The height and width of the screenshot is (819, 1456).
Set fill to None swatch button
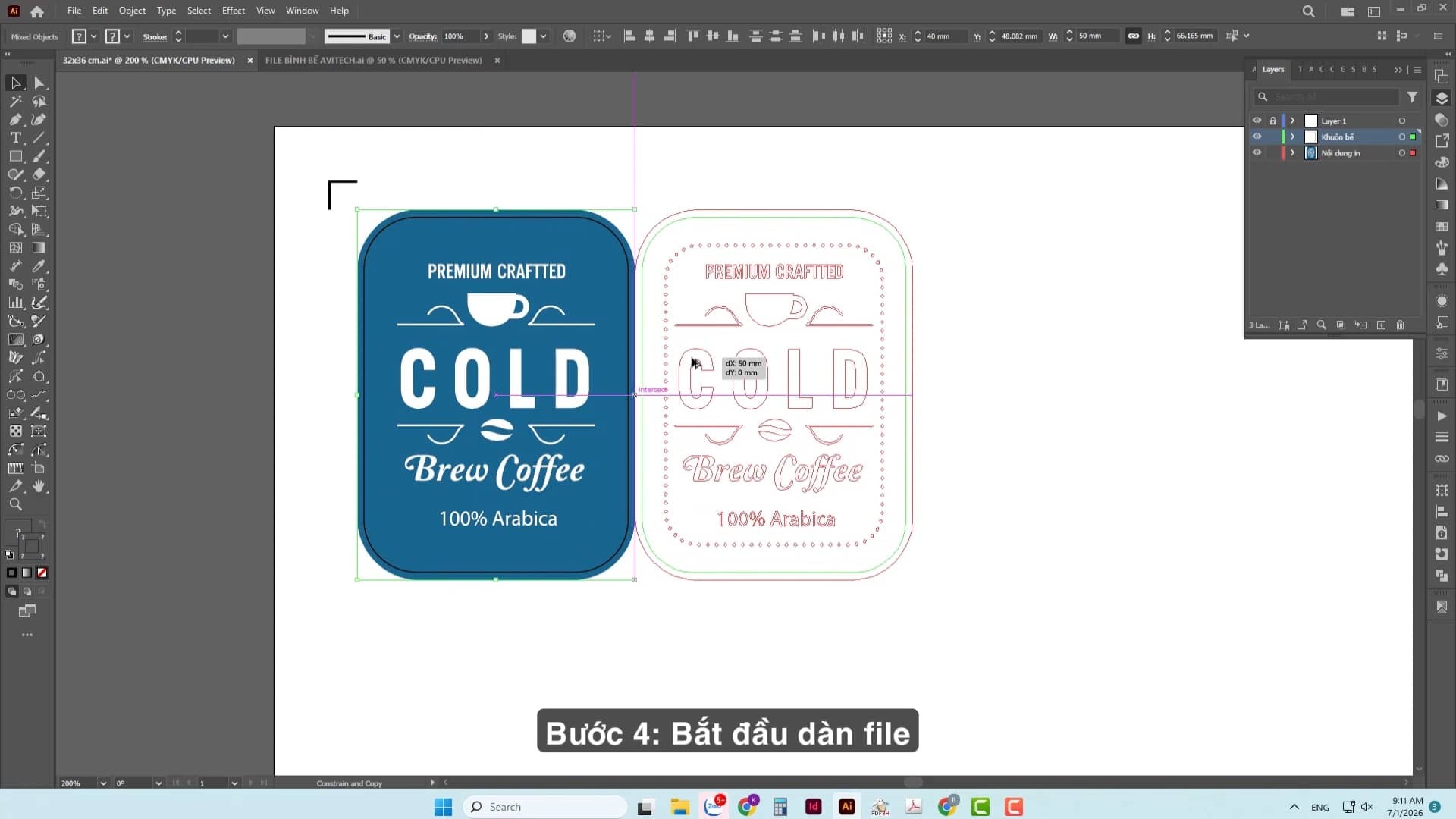click(42, 573)
